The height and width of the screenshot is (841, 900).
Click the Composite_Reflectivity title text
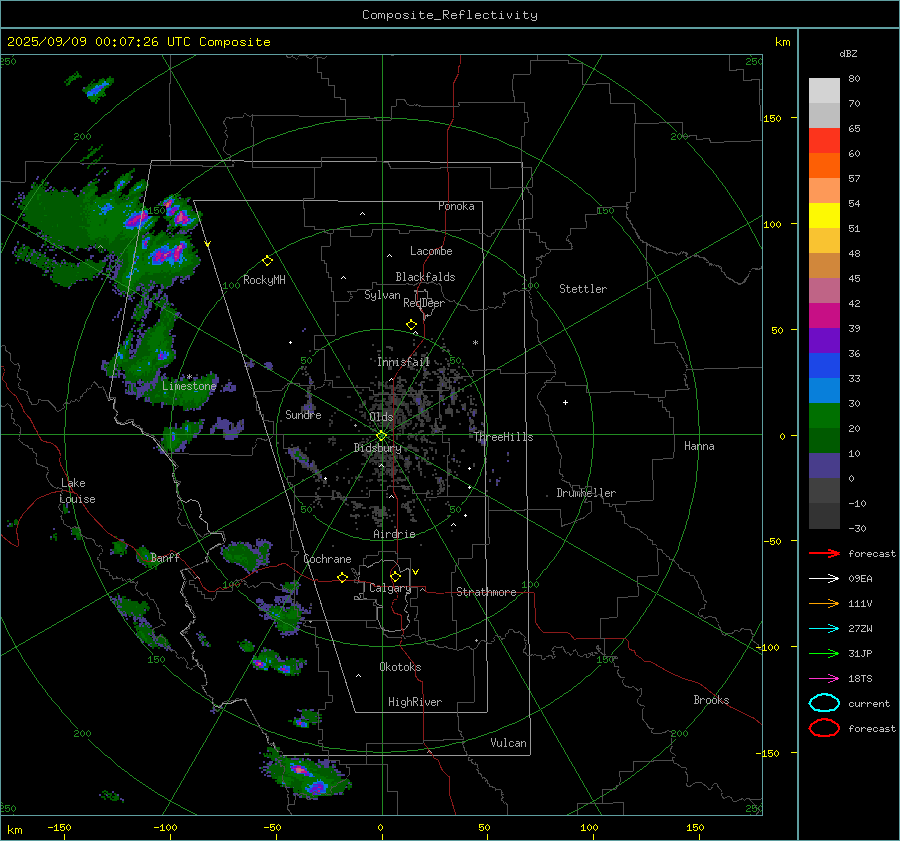[x=450, y=15]
